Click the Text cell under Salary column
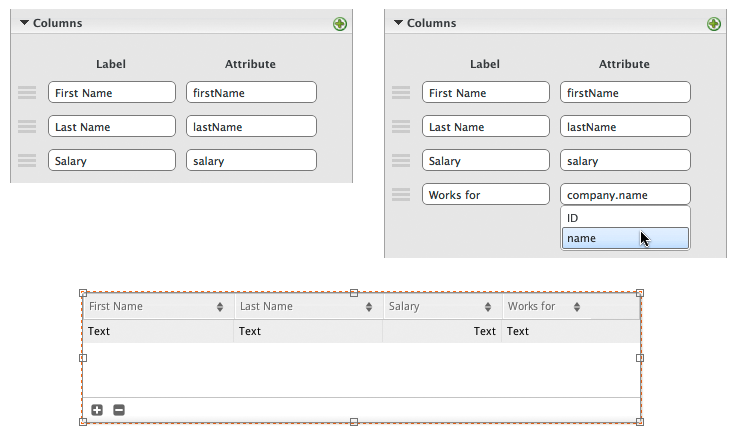This screenshot has width=736, height=431. click(441, 331)
